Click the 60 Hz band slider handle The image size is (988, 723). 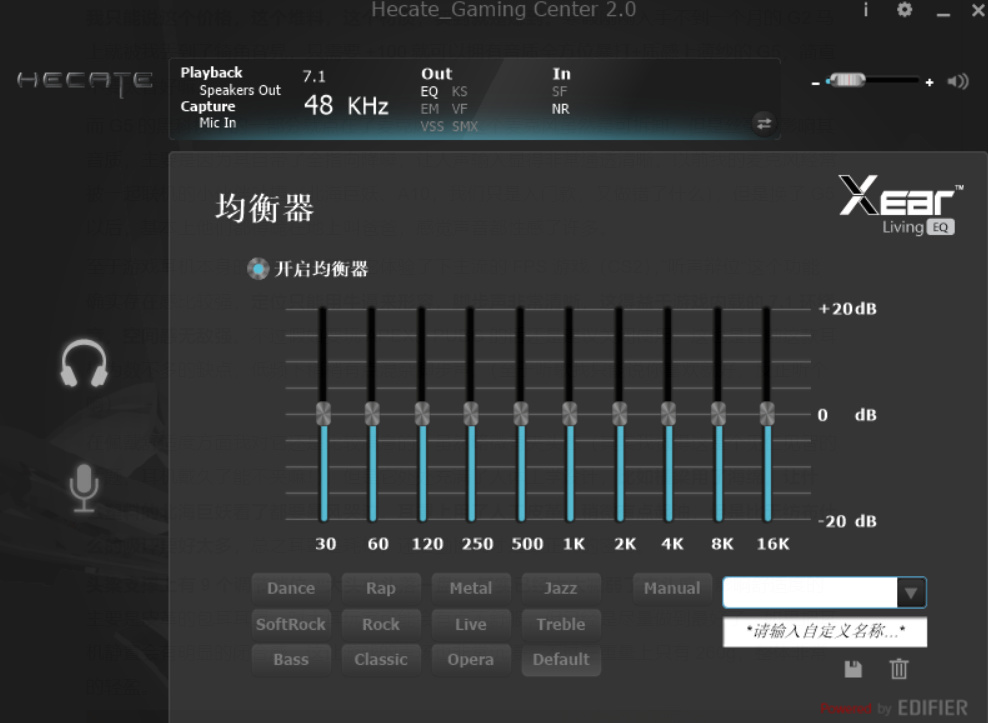click(x=372, y=414)
